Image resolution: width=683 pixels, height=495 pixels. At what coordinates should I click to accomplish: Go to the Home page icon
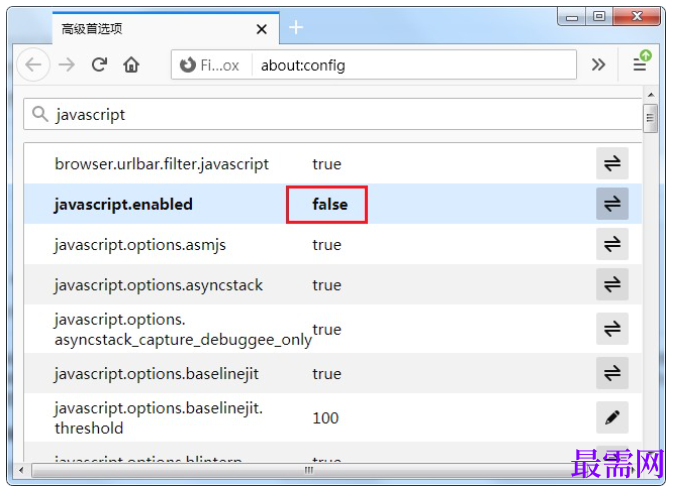(131, 65)
